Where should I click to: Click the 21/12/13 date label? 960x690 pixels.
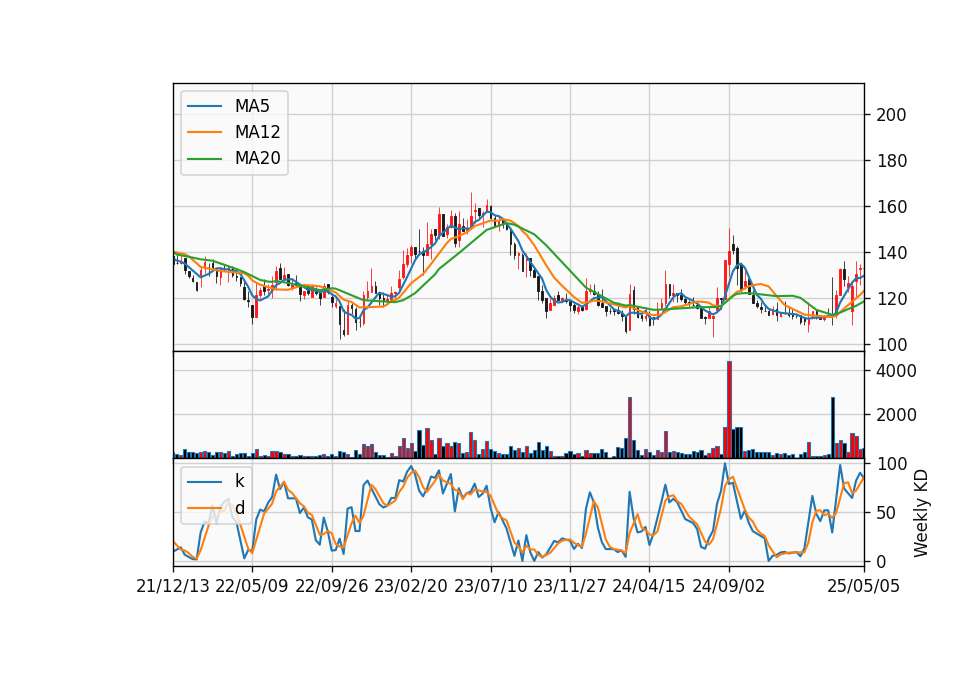point(173,587)
